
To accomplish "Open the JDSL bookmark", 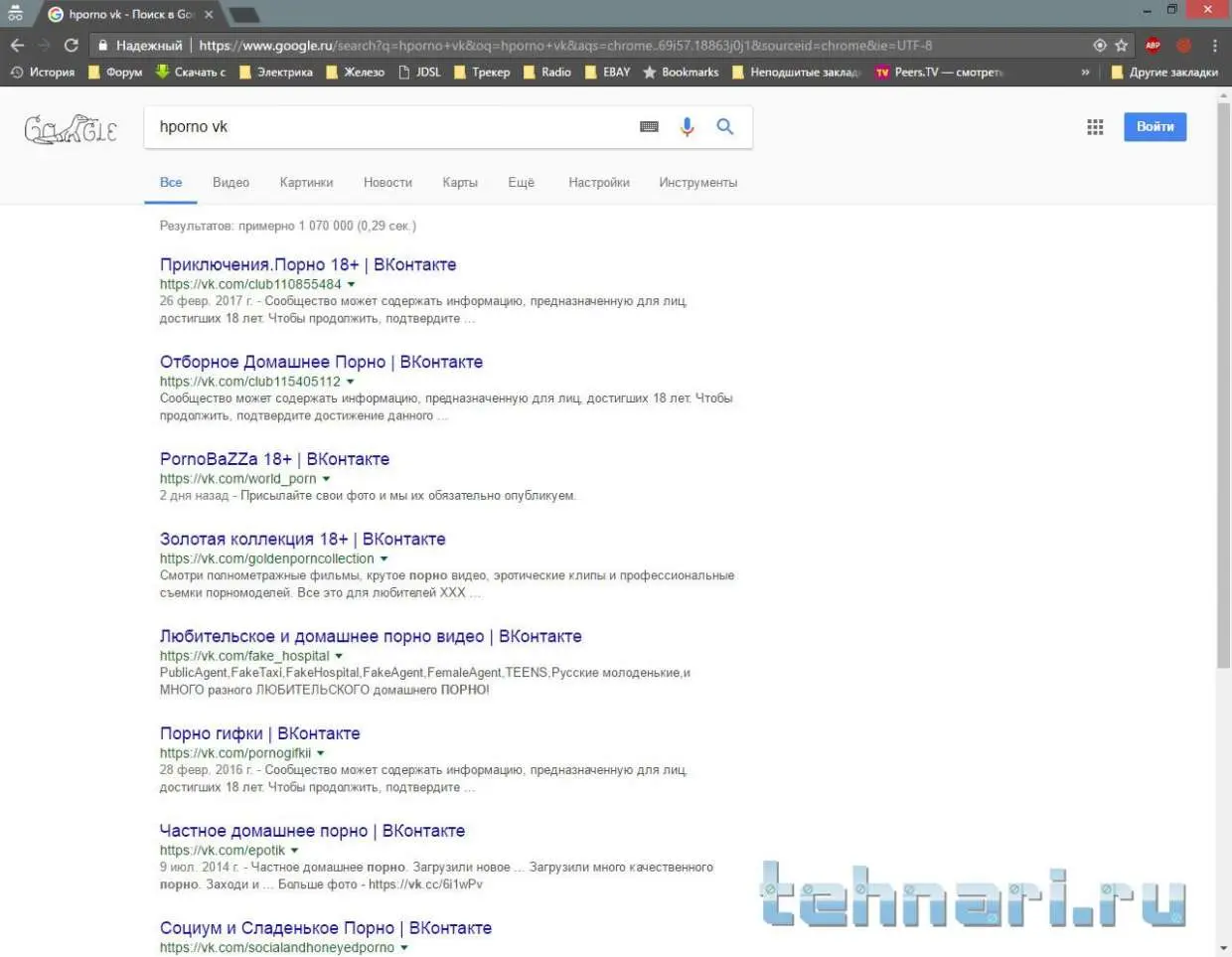I will tap(419, 72).
